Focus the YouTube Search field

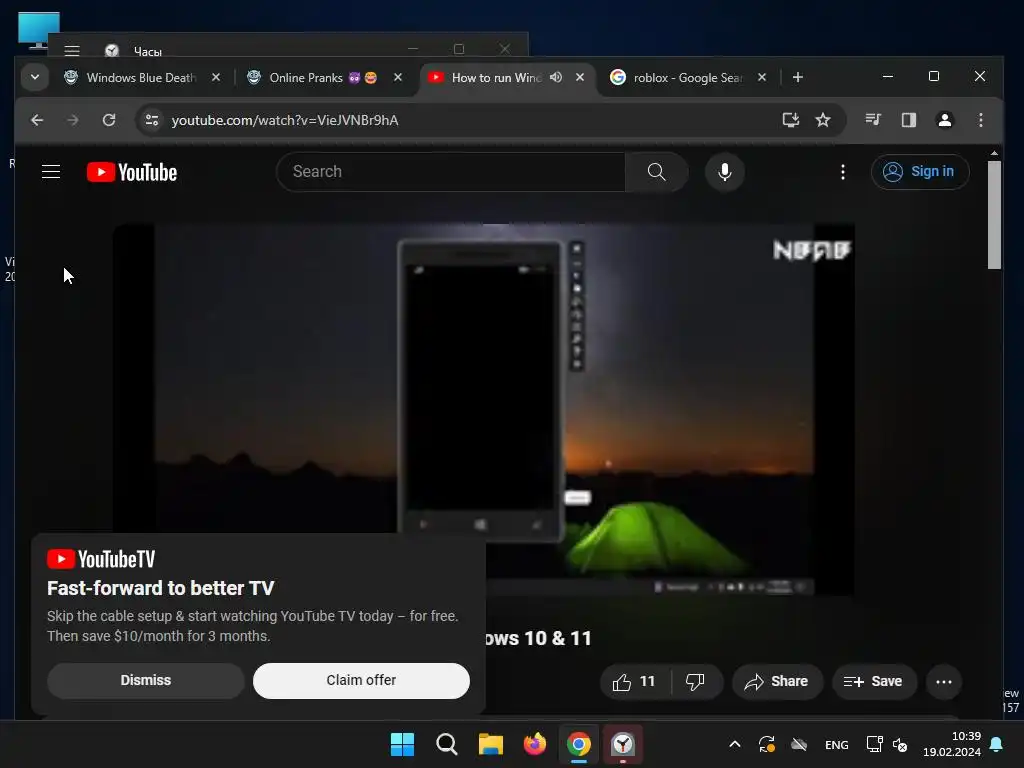tap(451, 172)
